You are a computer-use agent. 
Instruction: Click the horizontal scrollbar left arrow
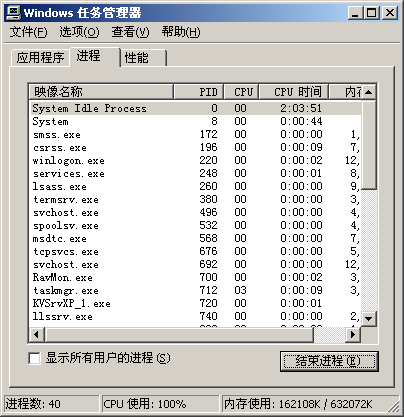[37, 334]
